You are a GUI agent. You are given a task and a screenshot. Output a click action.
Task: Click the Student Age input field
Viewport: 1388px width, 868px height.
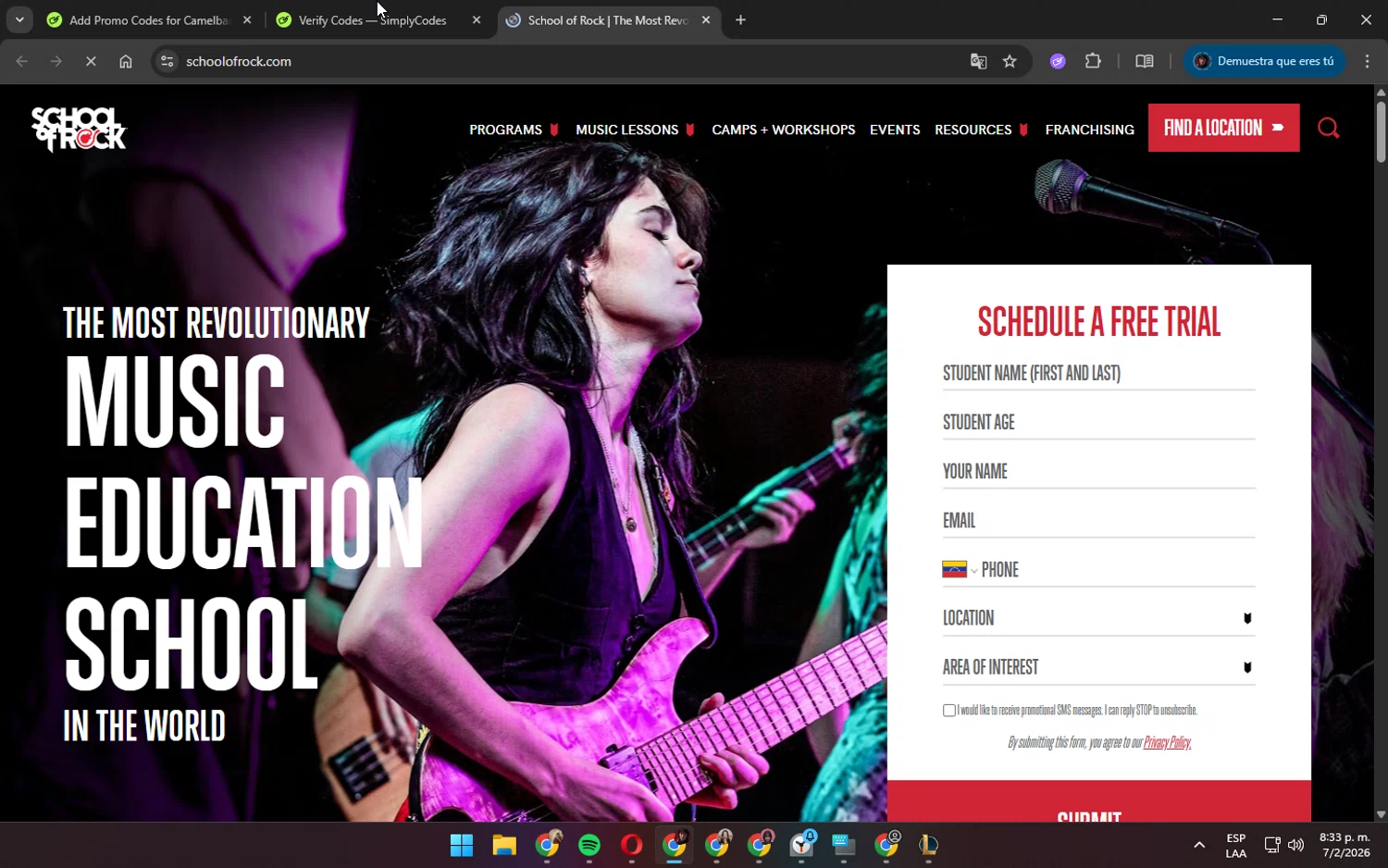1098,422
